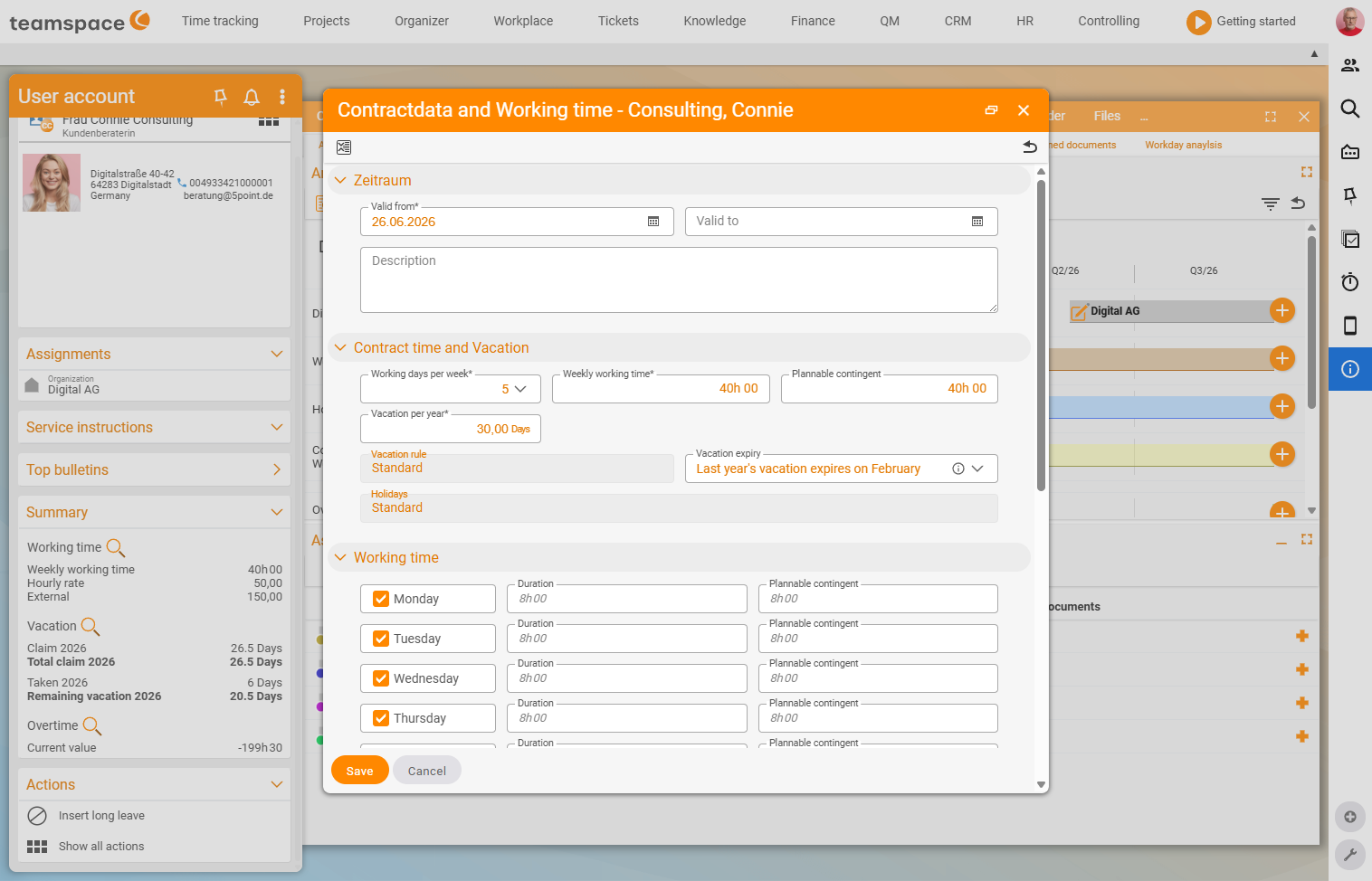Open Tickets menu
The height and width of the screenshot is (881, 1372).
pos(618,21)
